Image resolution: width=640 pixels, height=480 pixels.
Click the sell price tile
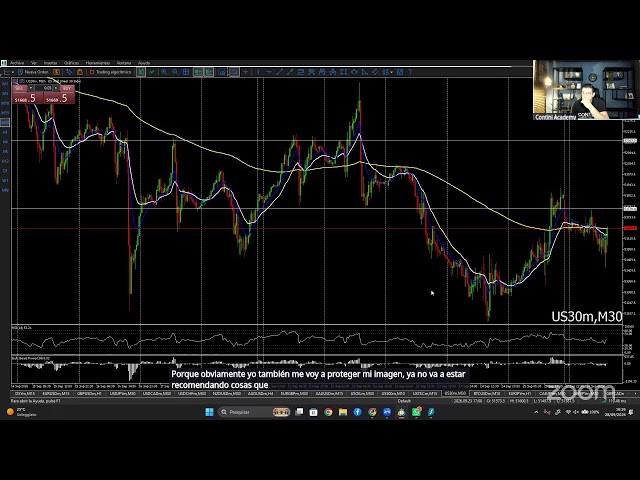click(27, 98)
